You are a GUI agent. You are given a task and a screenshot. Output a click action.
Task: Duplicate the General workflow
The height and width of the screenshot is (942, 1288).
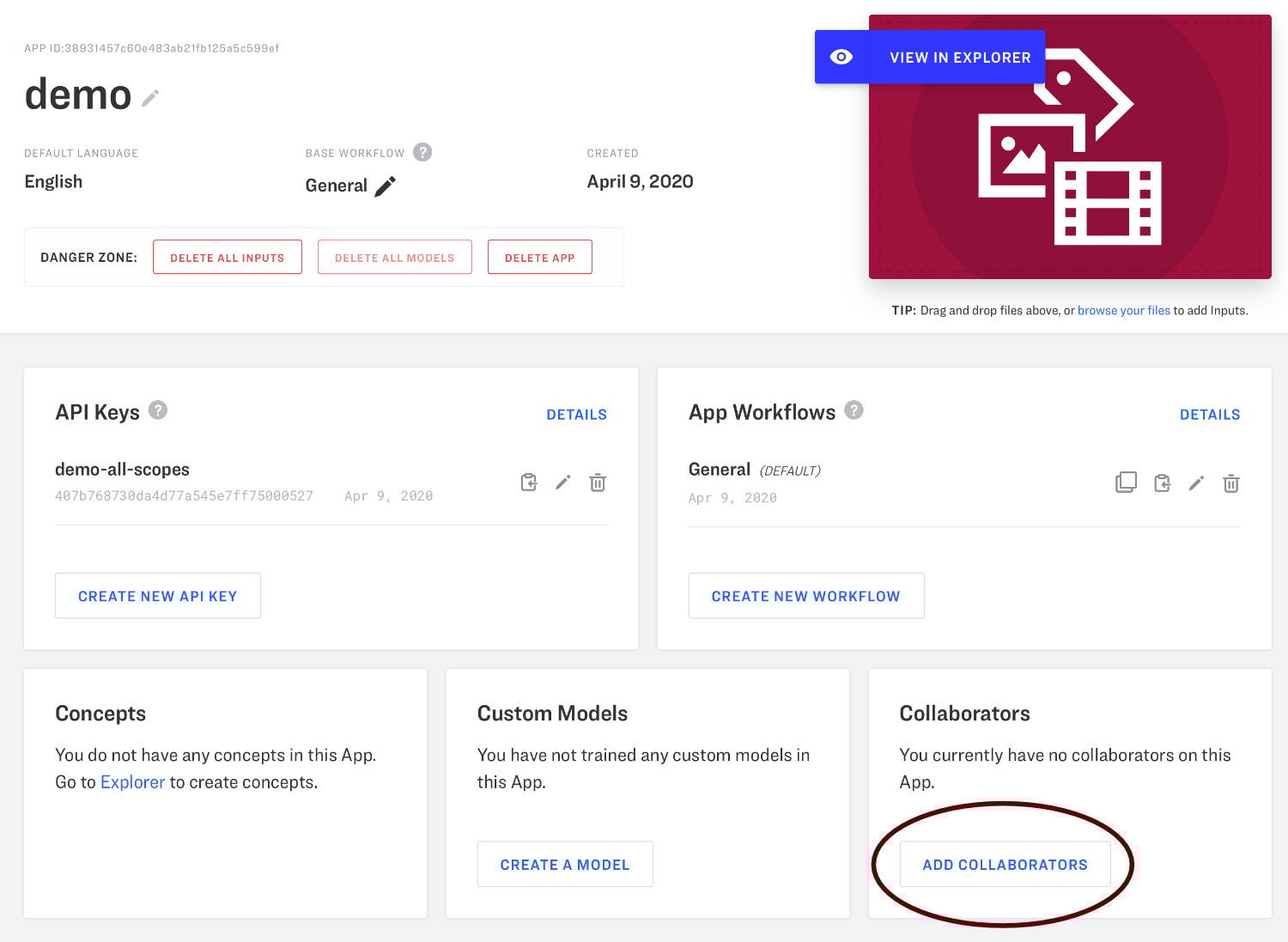(1126, 483)
